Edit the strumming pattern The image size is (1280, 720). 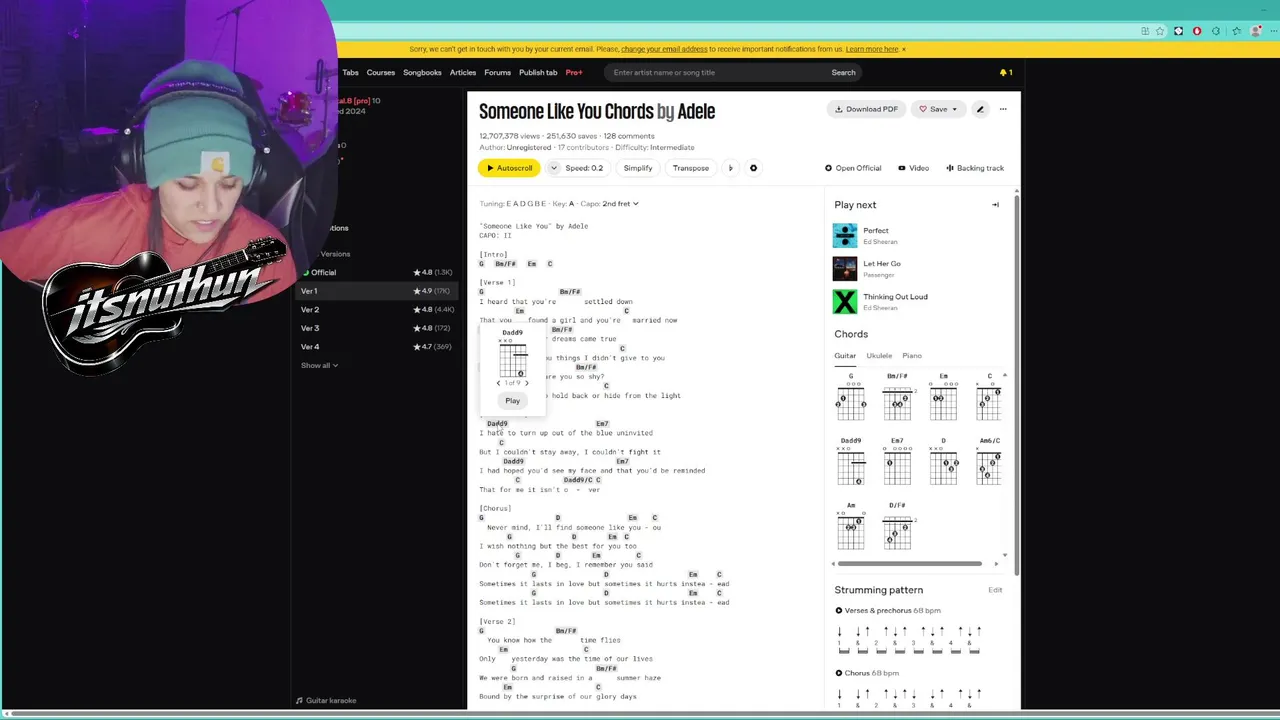[995, 590]
